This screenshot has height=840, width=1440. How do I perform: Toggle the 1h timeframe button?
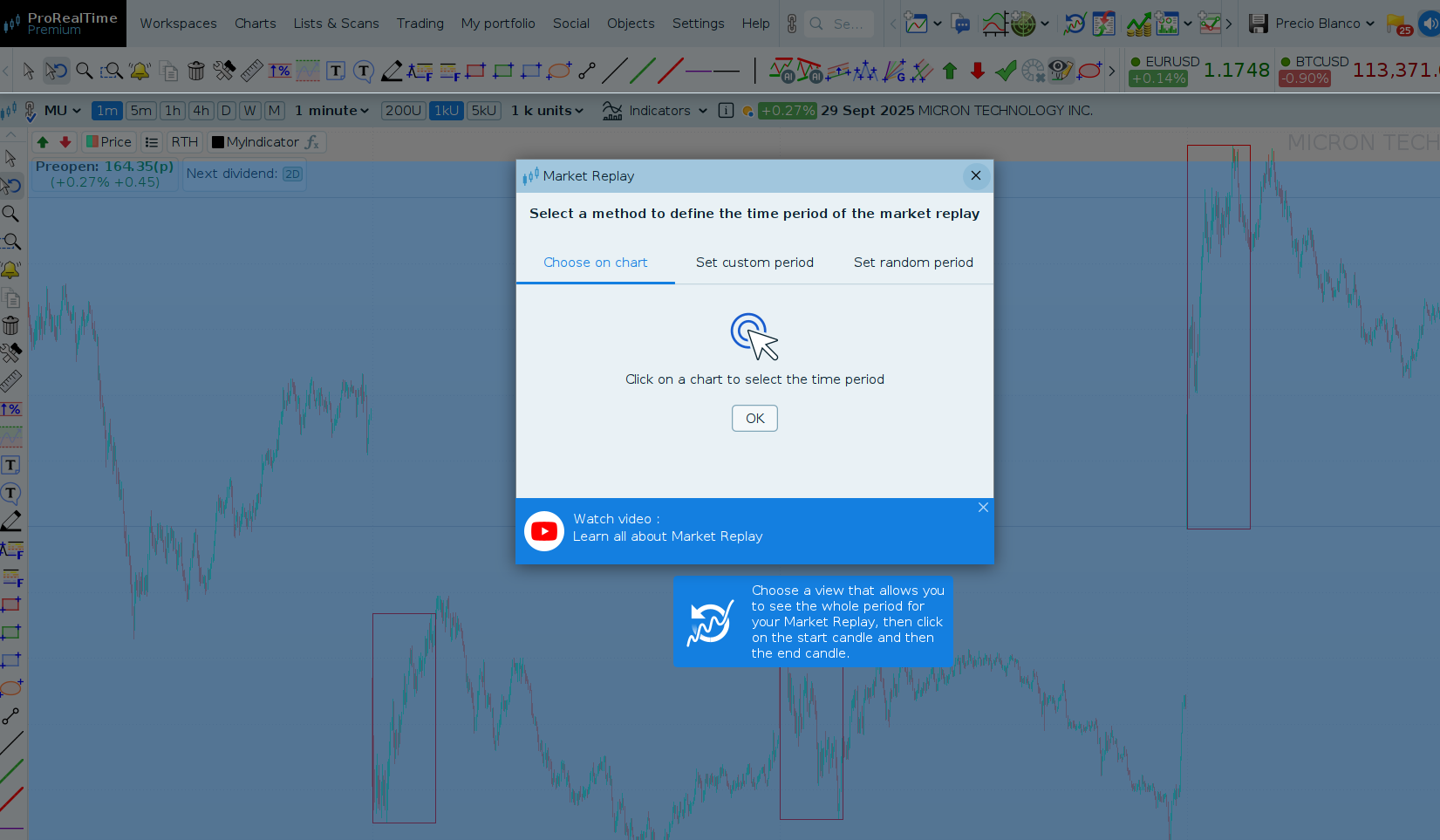coord(173,111)
